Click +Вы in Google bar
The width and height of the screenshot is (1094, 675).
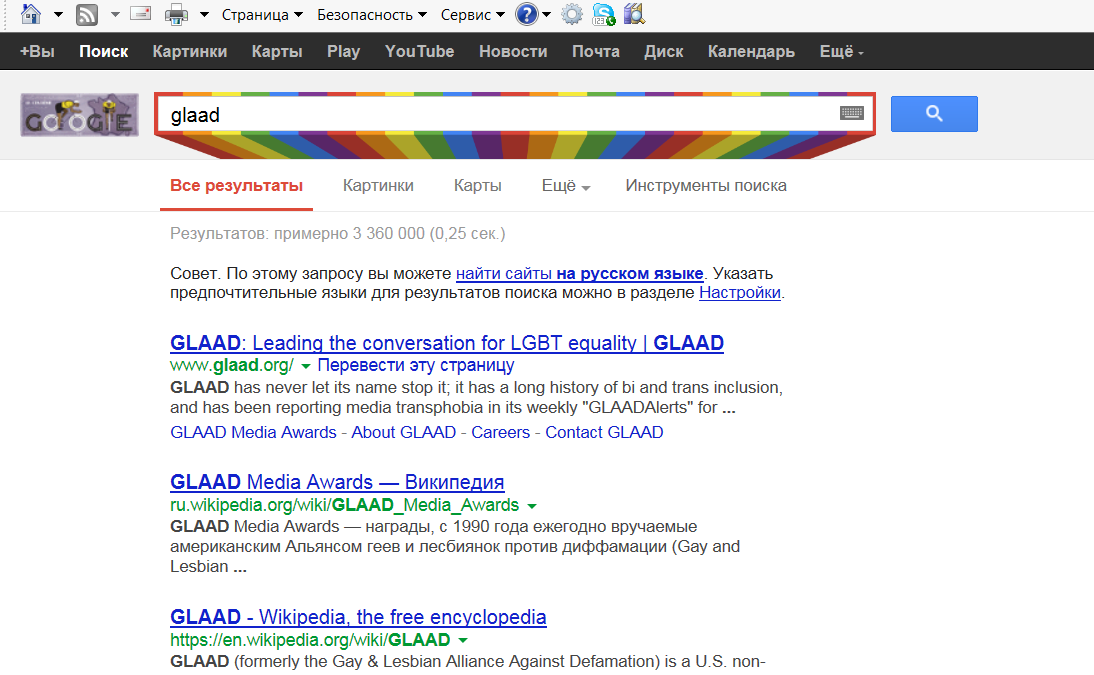tap(37, 52)
